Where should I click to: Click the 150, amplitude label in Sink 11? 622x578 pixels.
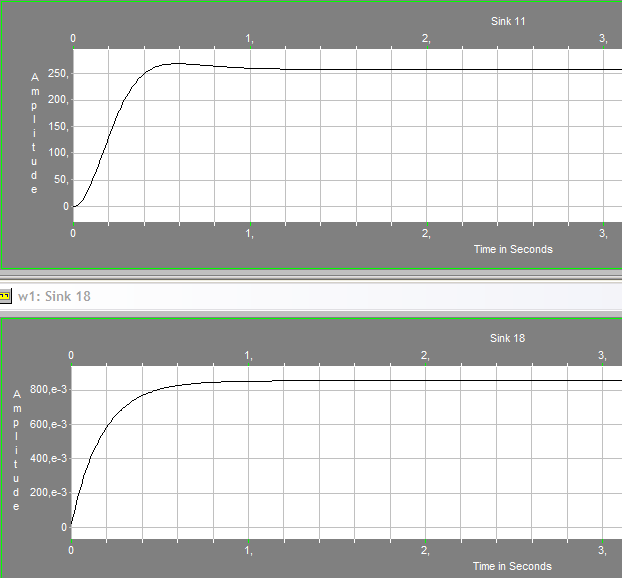point(58,127)
